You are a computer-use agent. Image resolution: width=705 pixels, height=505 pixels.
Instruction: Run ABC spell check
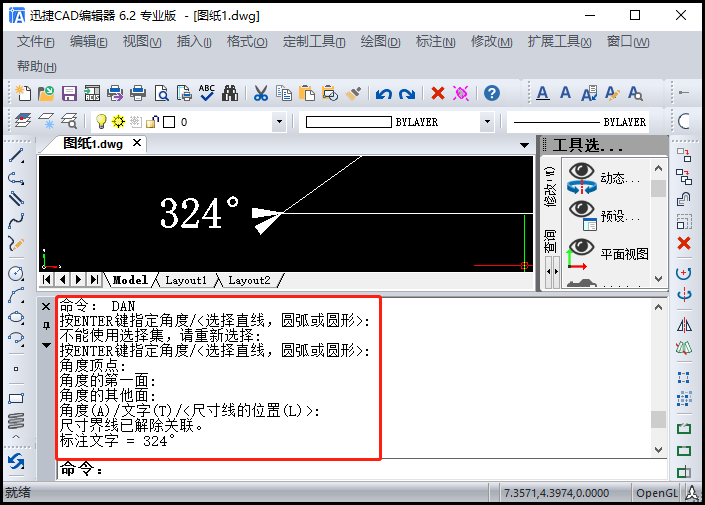(x=207, y=93)
